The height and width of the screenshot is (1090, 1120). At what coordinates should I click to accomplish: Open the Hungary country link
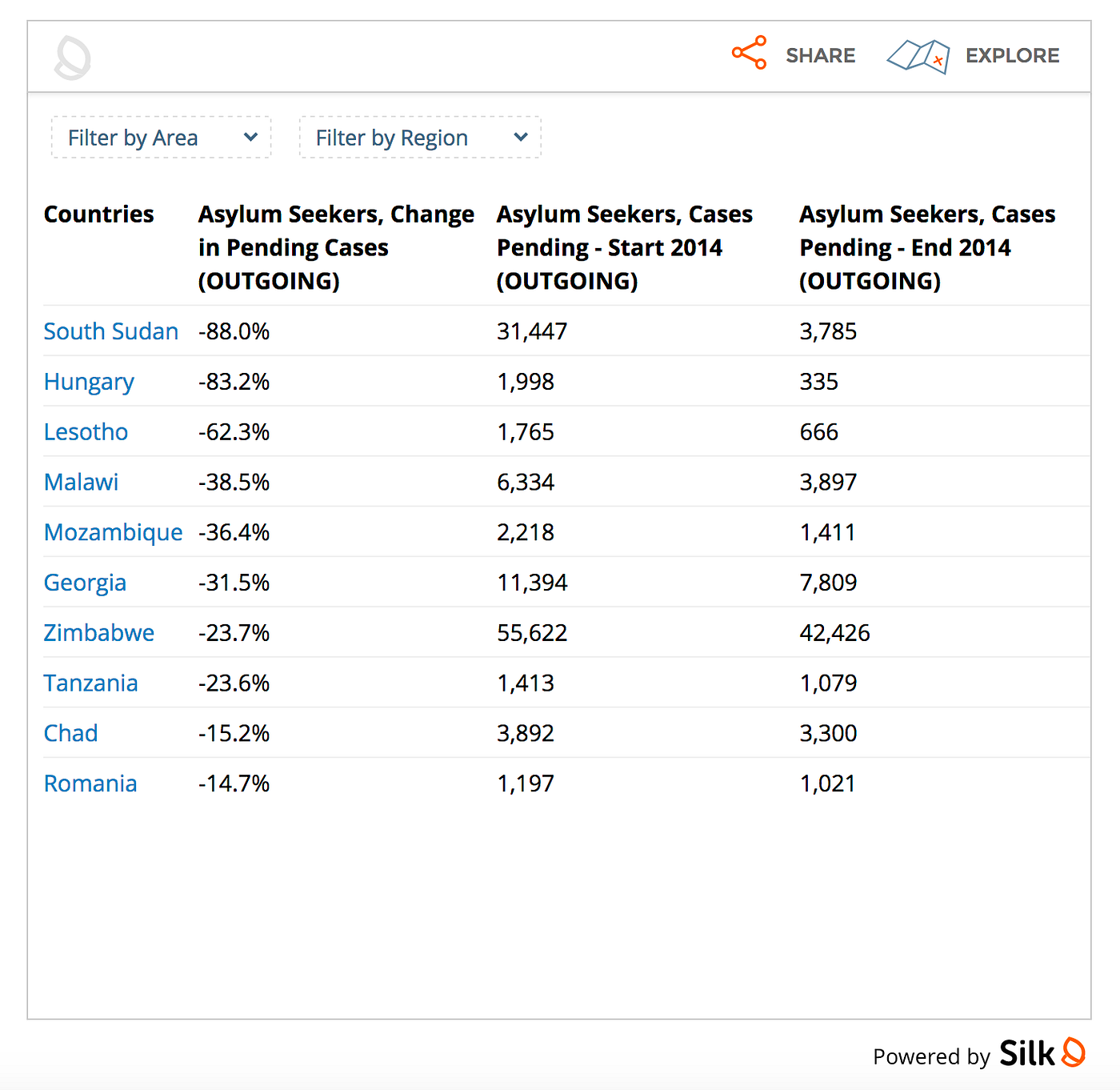[89, 382]
